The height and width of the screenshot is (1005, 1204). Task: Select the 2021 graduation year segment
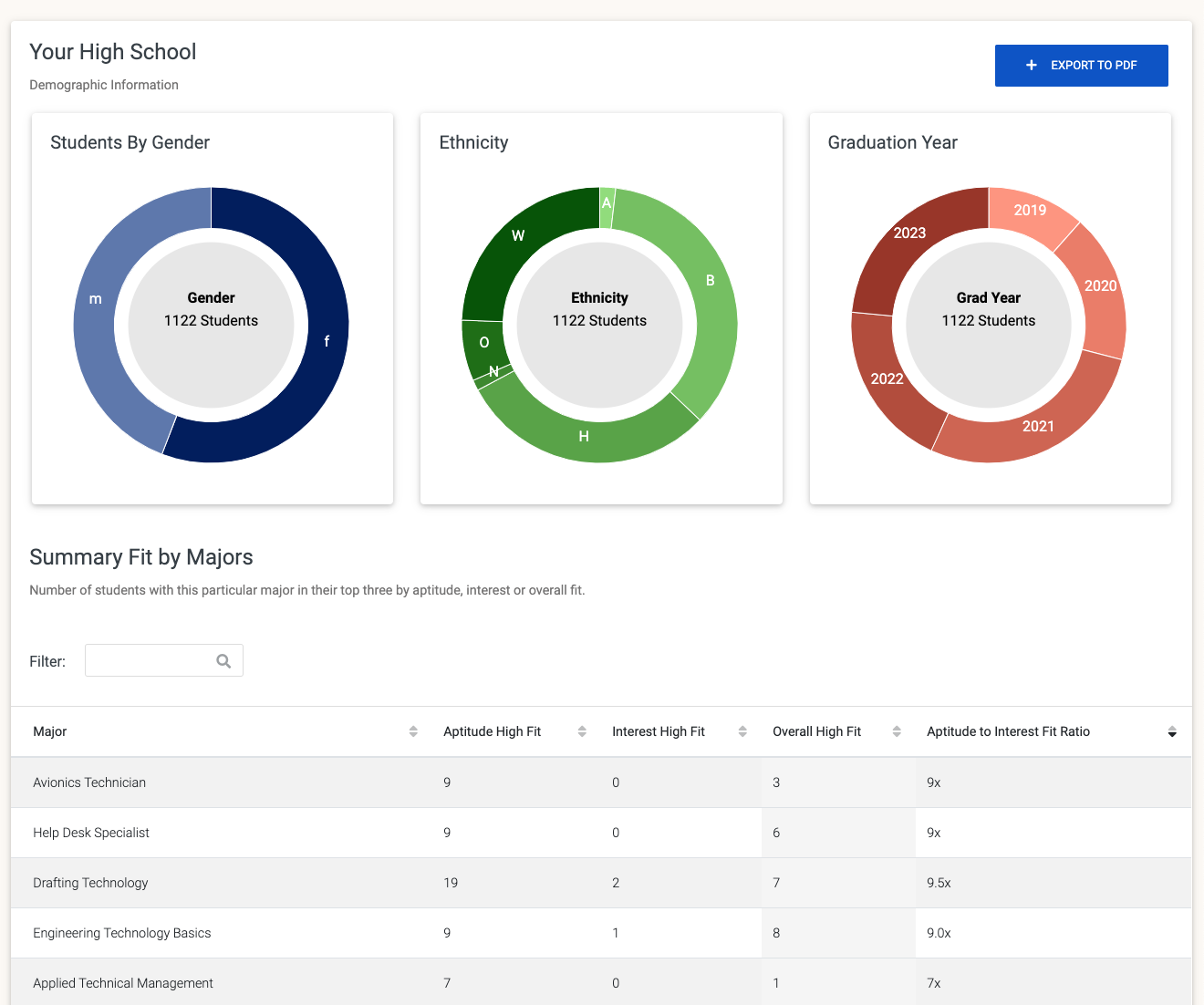click(1038, 426)
